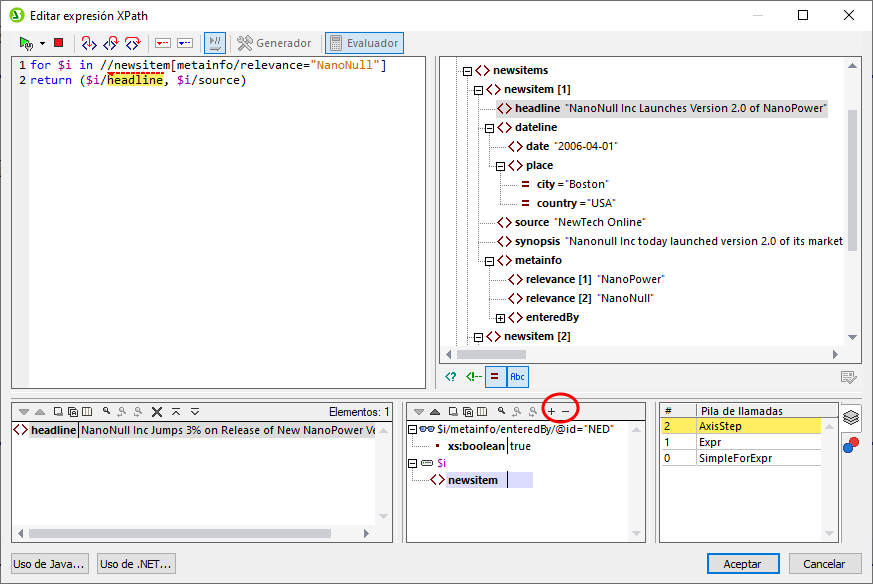Screen dimensions: 873x584
Task: Click the call stack layers side icon
Action: pyautogui.click(x=849, y=417)
